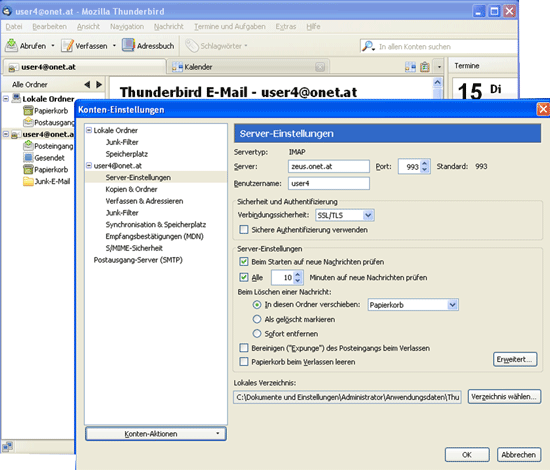The width and height of the screenshot is (550, 470).
Task: Click the Papierkorb icon under Lokale Ordner
Action: pos(28,111)
